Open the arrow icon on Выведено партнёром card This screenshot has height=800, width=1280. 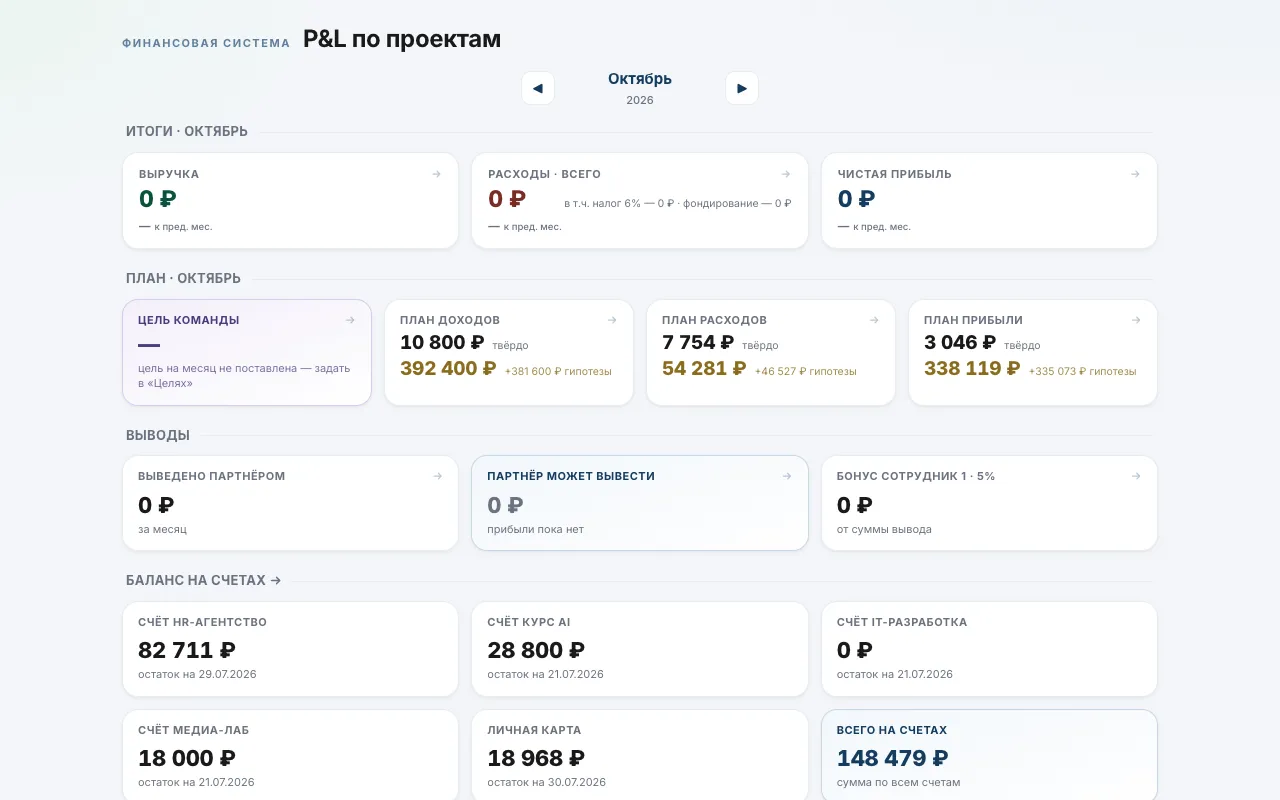click(x=437, y=476)
